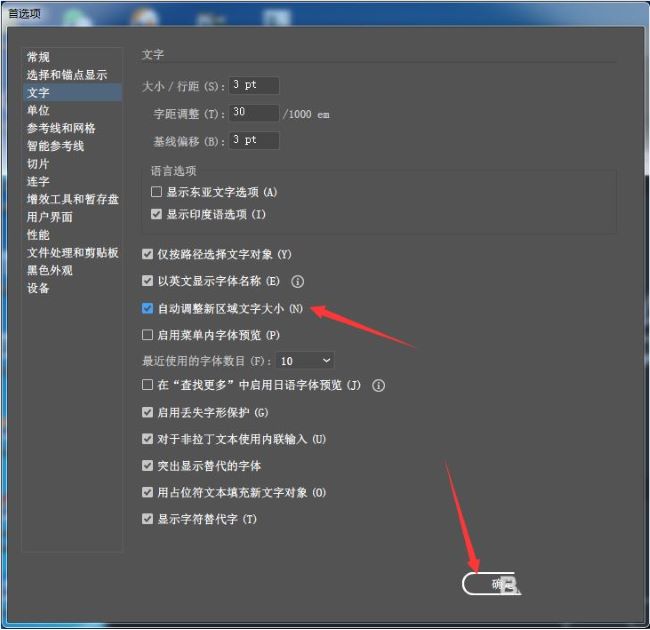This screenshot has height=630, width=650.
Task: Click info icon beside 以英文显示字体名称
Action: (x=297, y=282)
